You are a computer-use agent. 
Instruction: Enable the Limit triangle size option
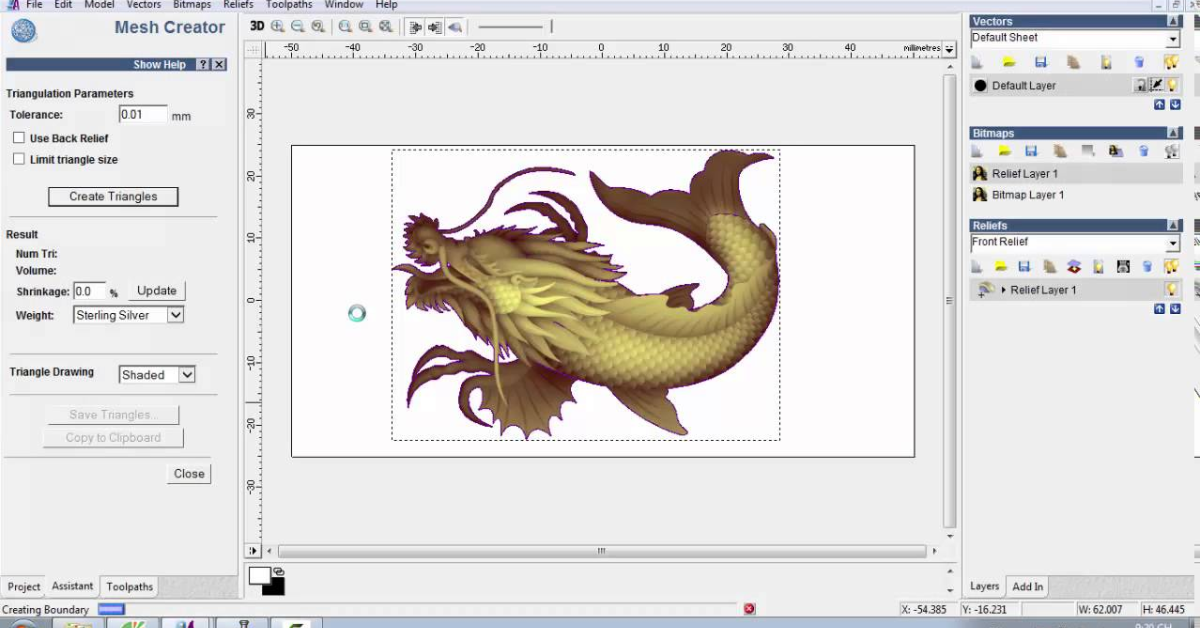(18, 159)
